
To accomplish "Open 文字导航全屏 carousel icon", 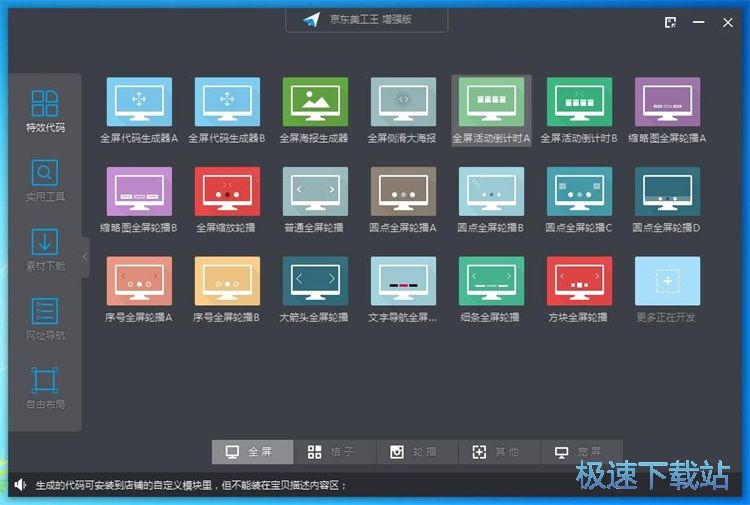I will click(x=403, y=281).
